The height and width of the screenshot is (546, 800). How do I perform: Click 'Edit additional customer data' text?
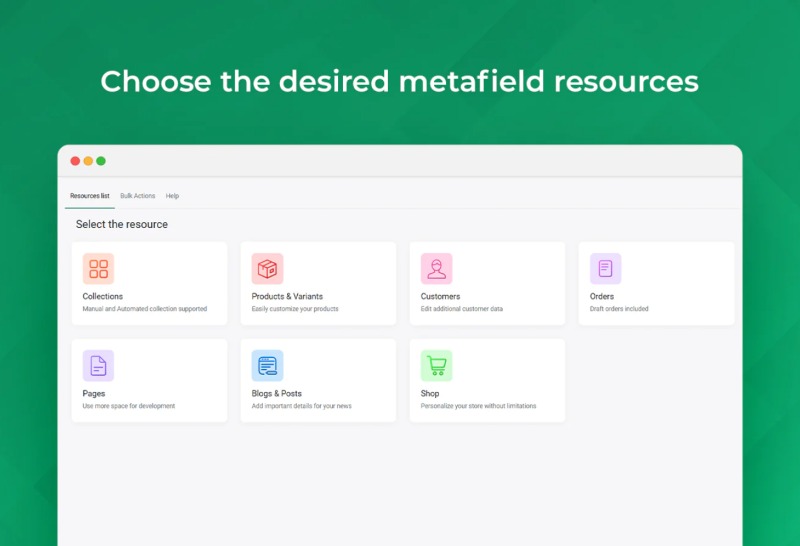(x=462, y=309)
